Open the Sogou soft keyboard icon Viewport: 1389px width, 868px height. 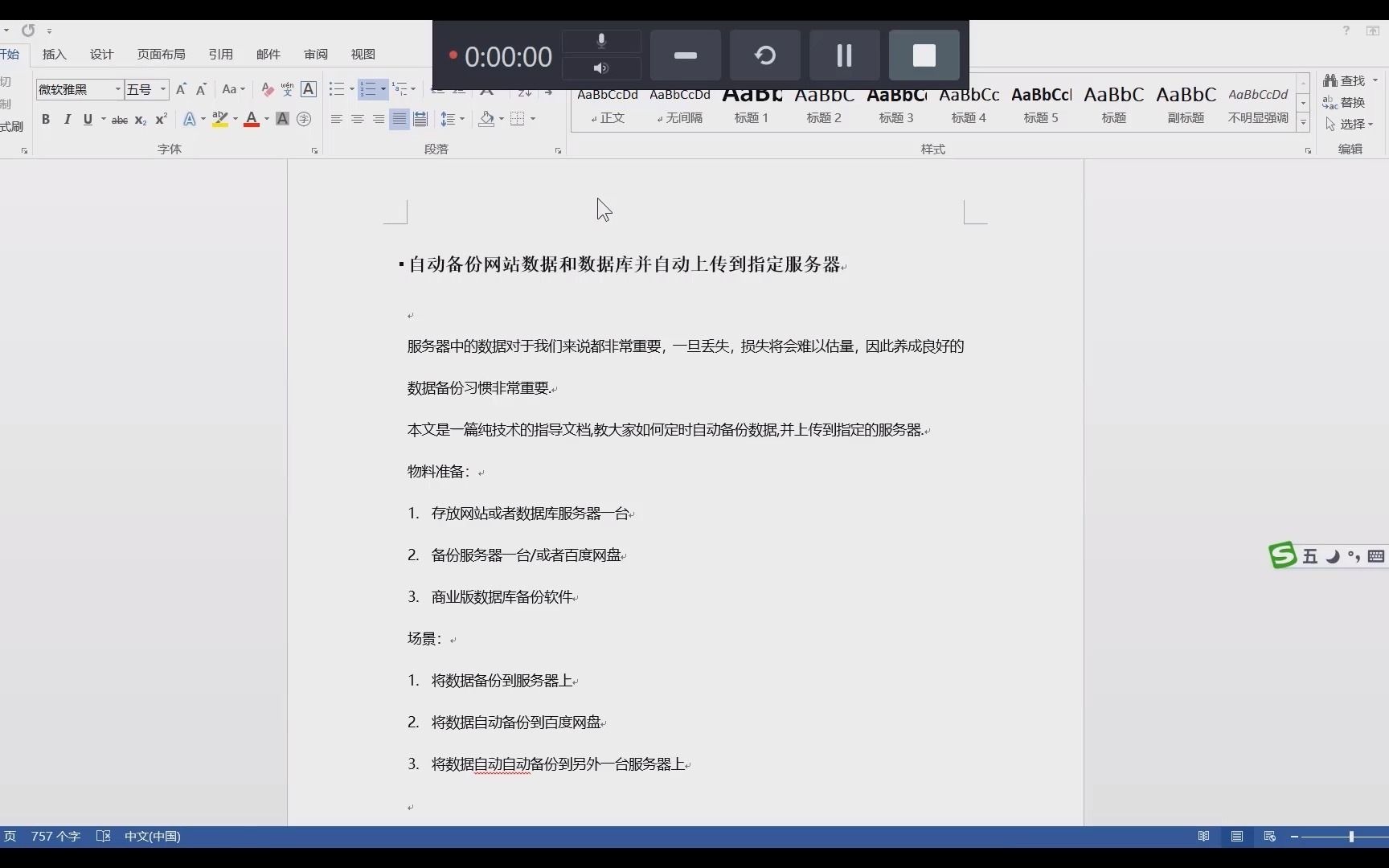tap(1376, 556)
